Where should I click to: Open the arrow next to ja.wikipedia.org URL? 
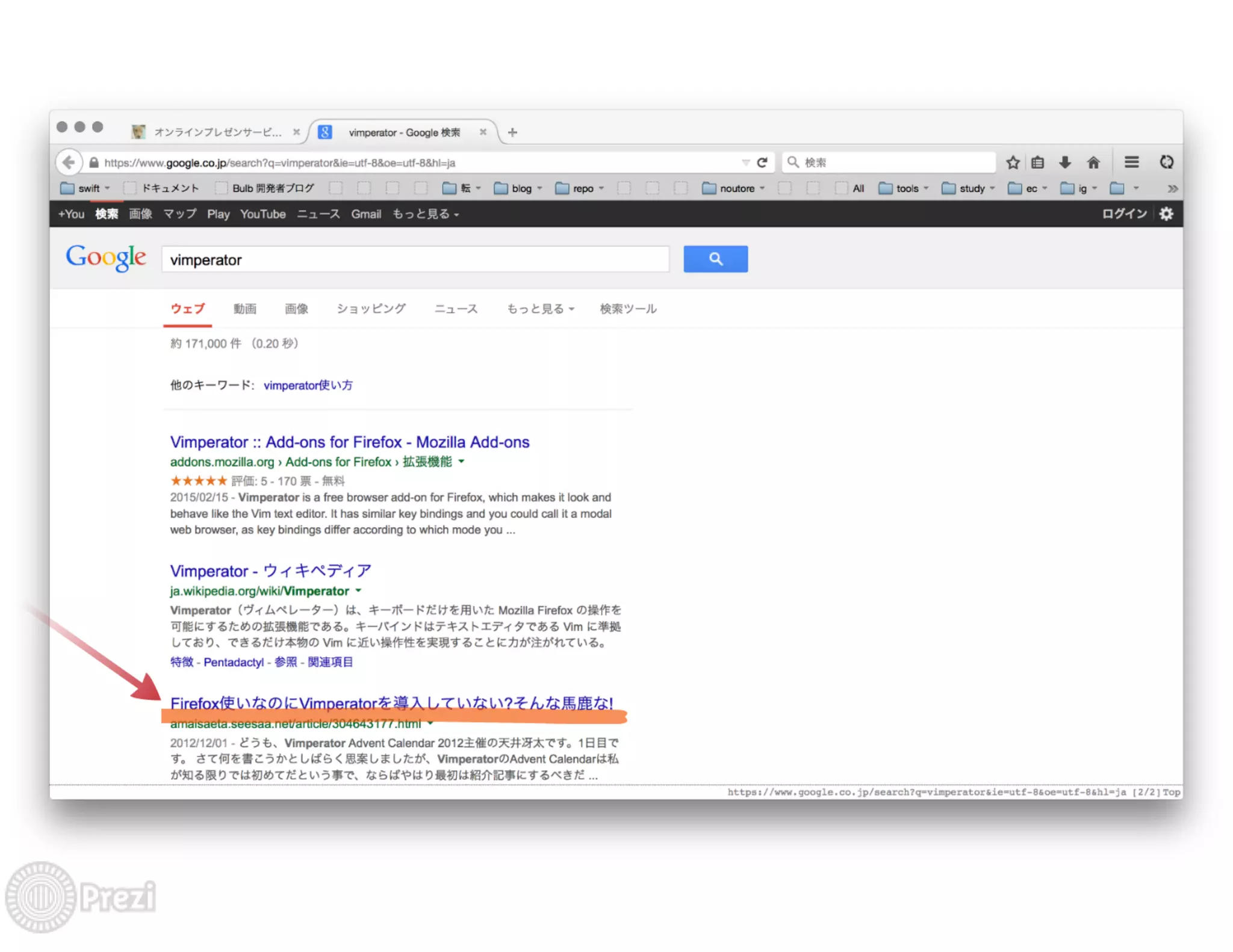tap(358, 590)
